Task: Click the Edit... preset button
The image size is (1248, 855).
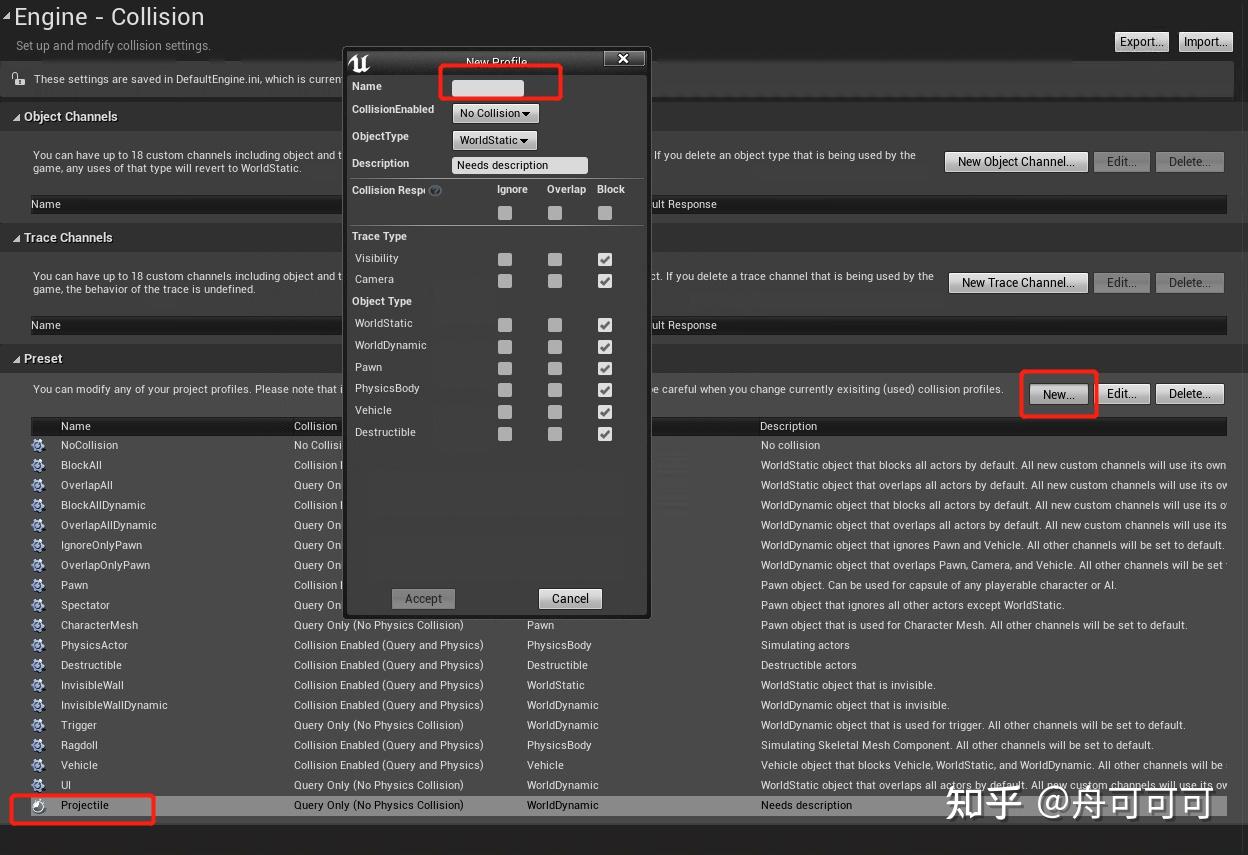Action: pos(1122,394)
